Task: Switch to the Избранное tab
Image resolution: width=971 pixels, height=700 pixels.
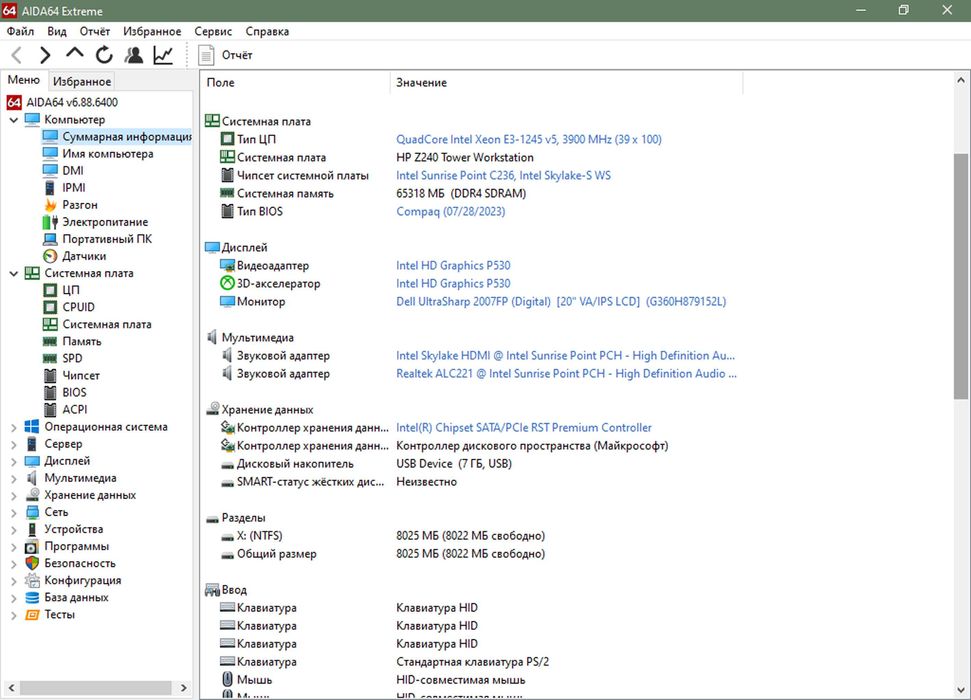Action: point(82,82)
